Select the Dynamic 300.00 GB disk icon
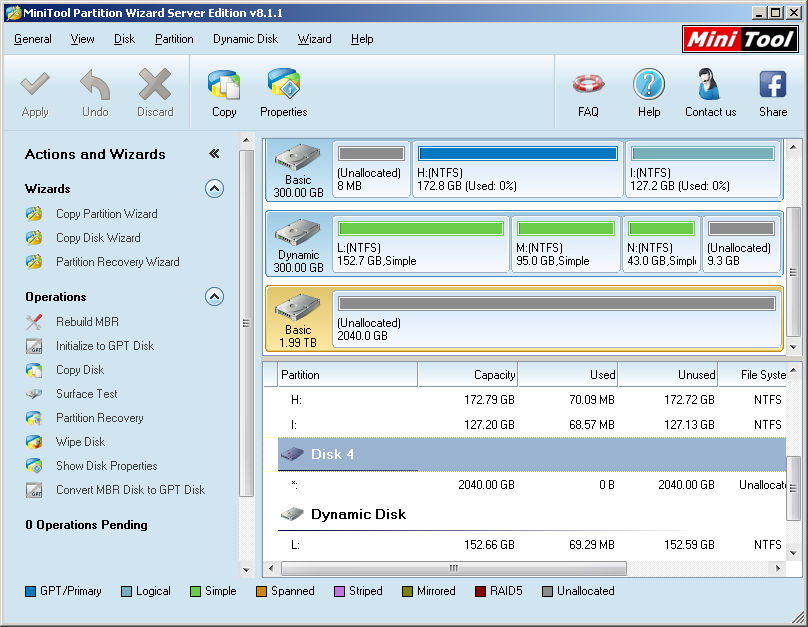 pos(298,232)
